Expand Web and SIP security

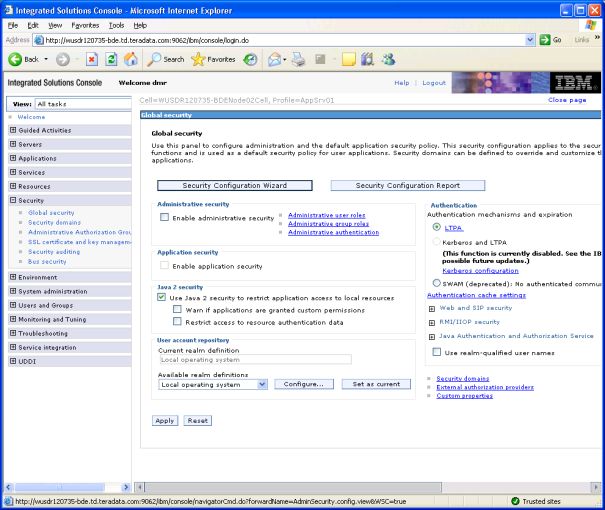tap(432, 309)
